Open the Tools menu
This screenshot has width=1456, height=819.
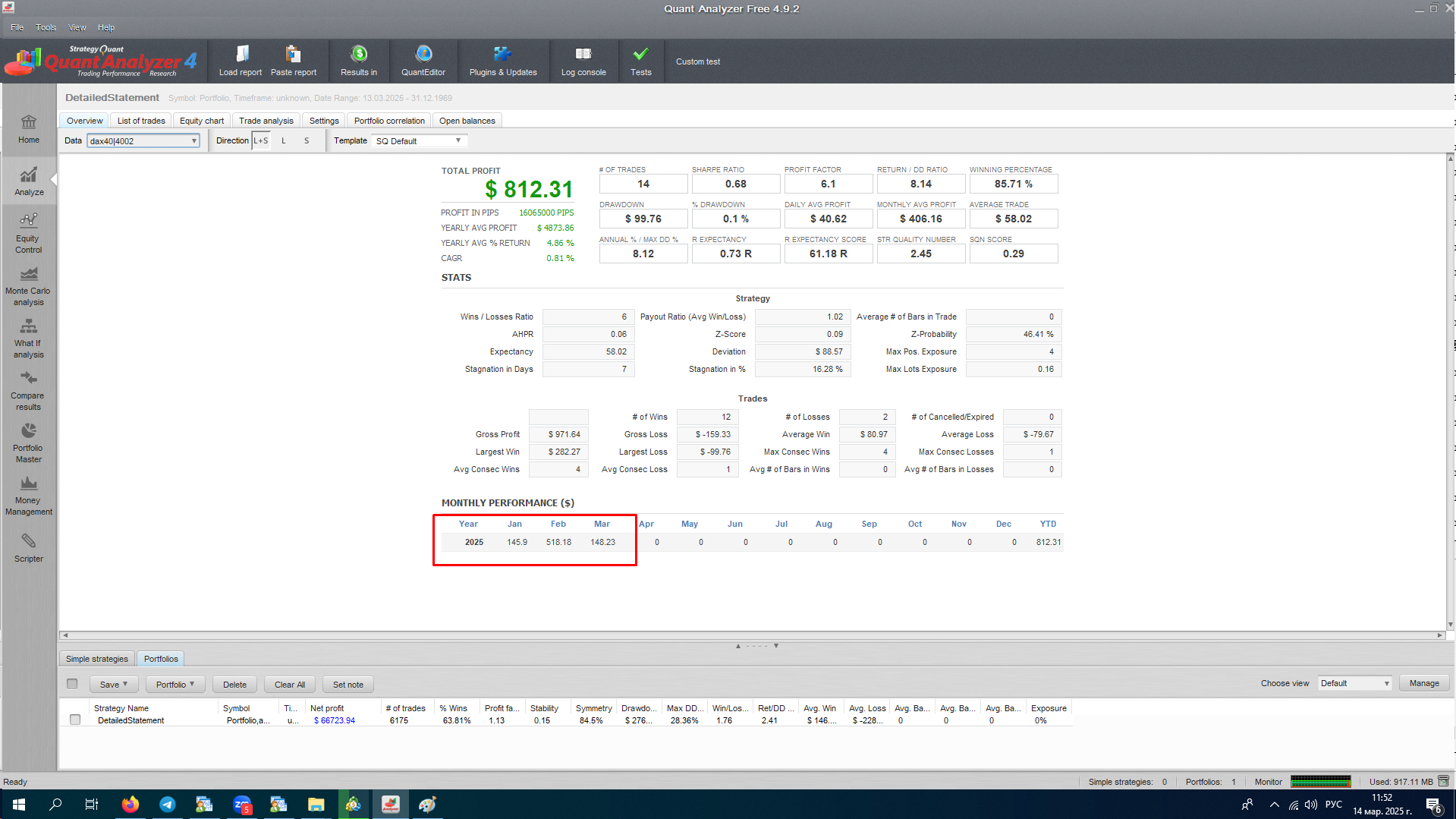(46, 27)
